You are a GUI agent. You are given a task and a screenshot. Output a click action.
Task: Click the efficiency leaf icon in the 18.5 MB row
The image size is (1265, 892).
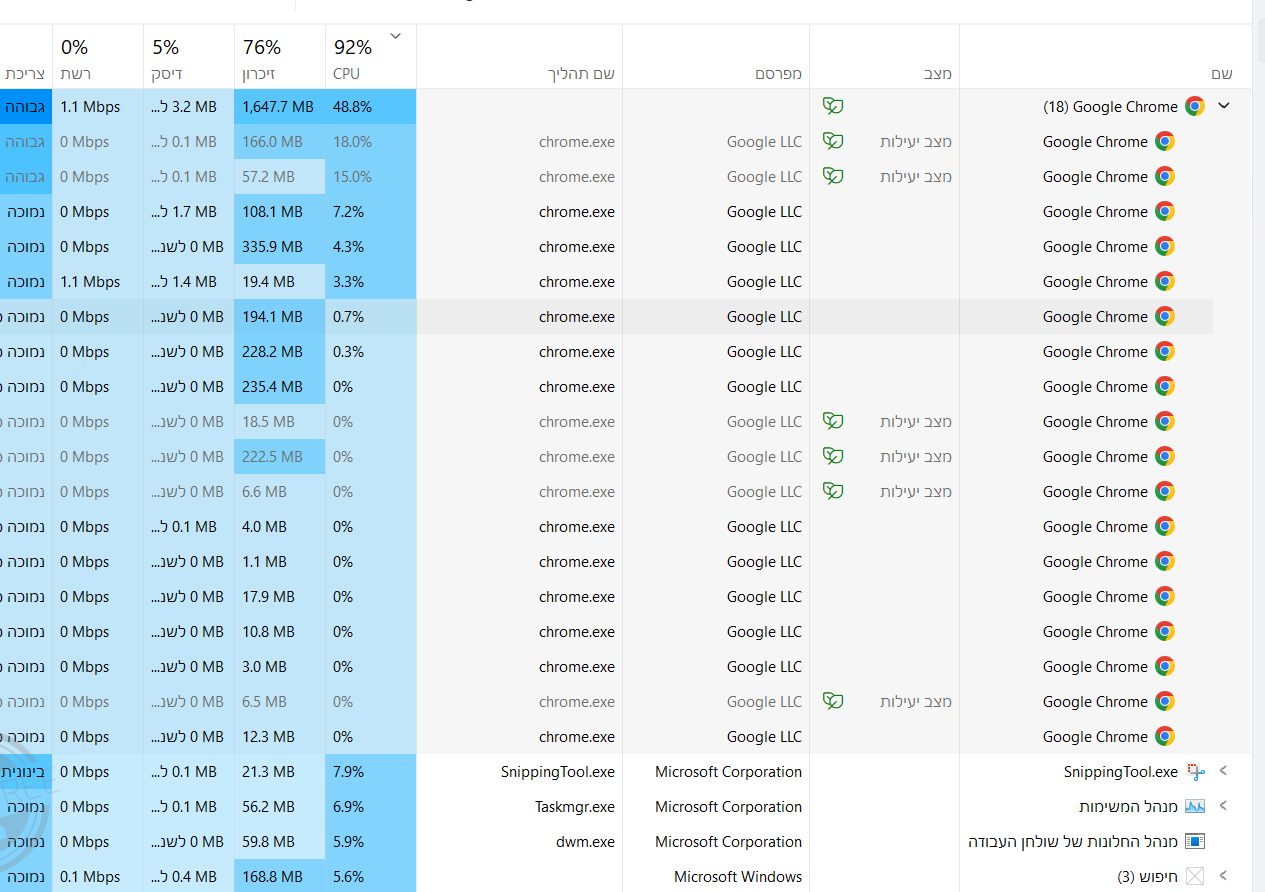833,421
